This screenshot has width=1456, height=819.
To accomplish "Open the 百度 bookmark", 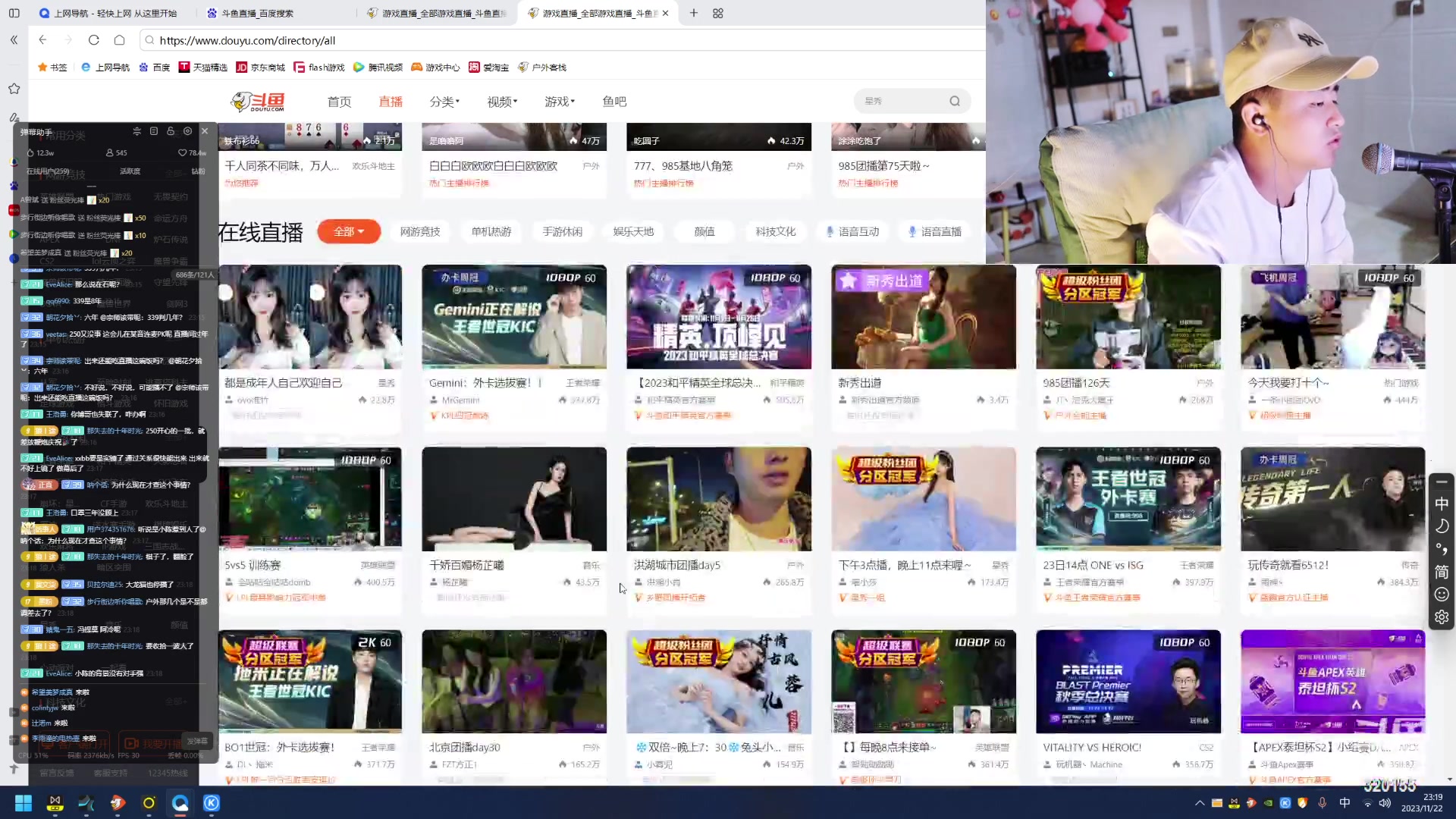I will pyautogui.click(x=154, y=67).
